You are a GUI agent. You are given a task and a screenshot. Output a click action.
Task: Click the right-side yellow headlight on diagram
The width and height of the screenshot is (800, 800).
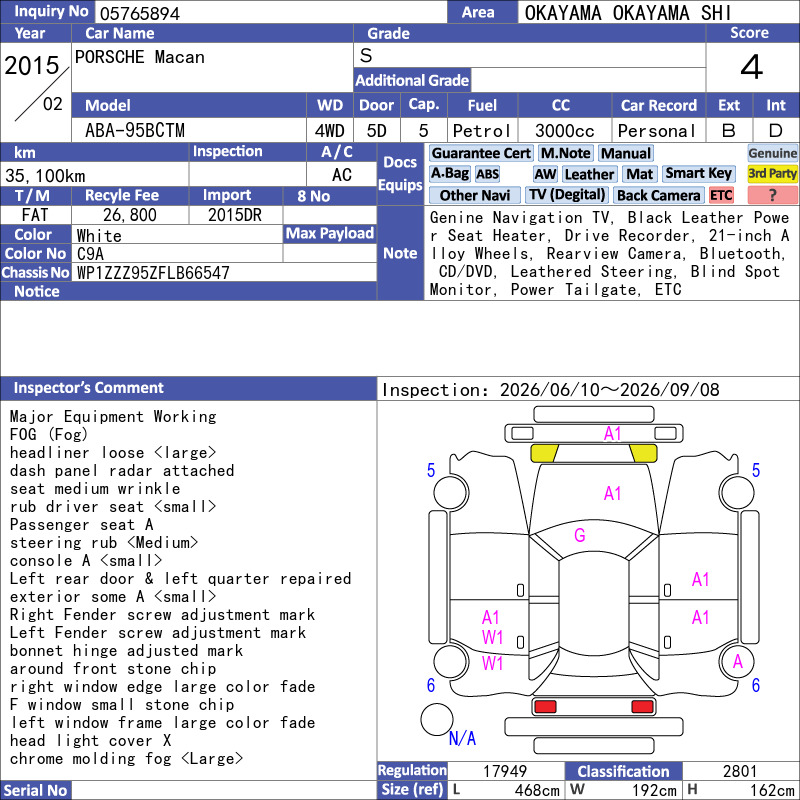pos(643,454)
